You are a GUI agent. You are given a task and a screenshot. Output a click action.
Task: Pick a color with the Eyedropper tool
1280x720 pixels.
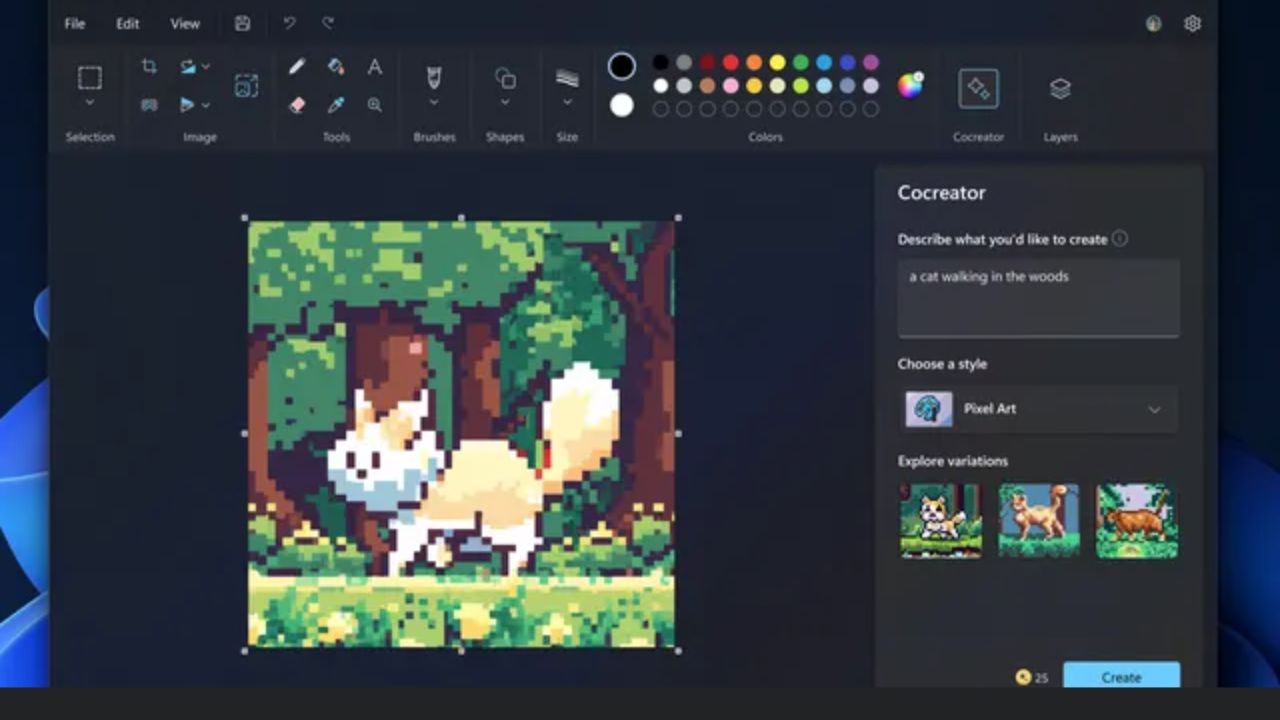[x=336, y=106]
